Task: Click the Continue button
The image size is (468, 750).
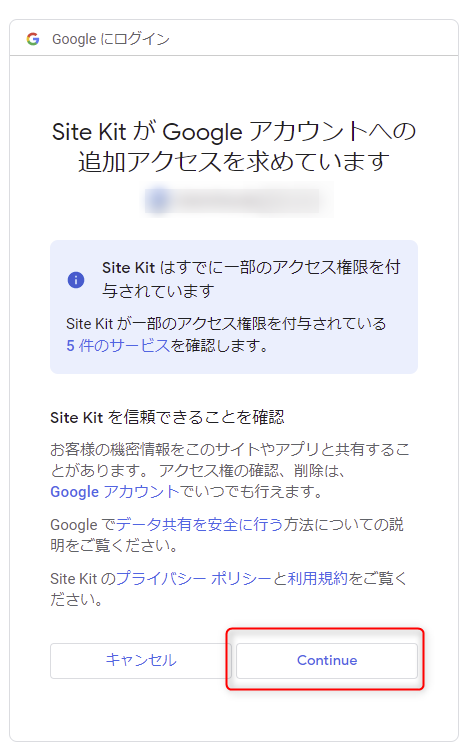Action: [327, 661]
